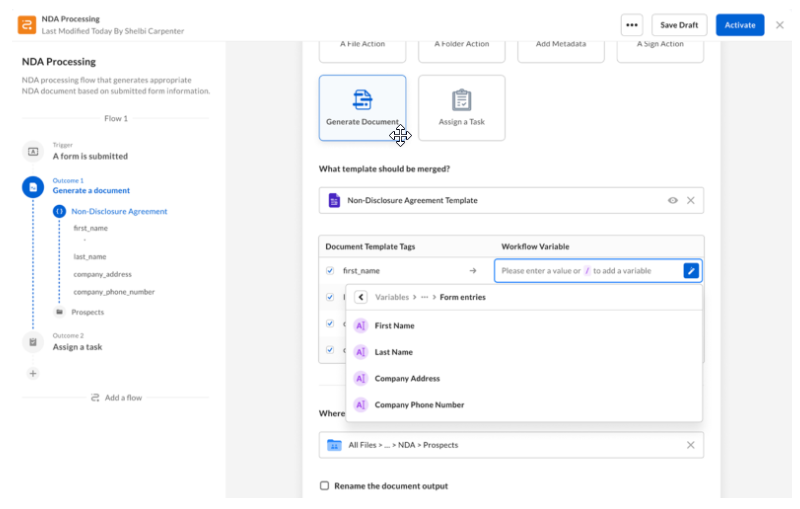Click the plus icon to add outcome
800x509 pixels.
pyautogui.click(x=32, y=373)
